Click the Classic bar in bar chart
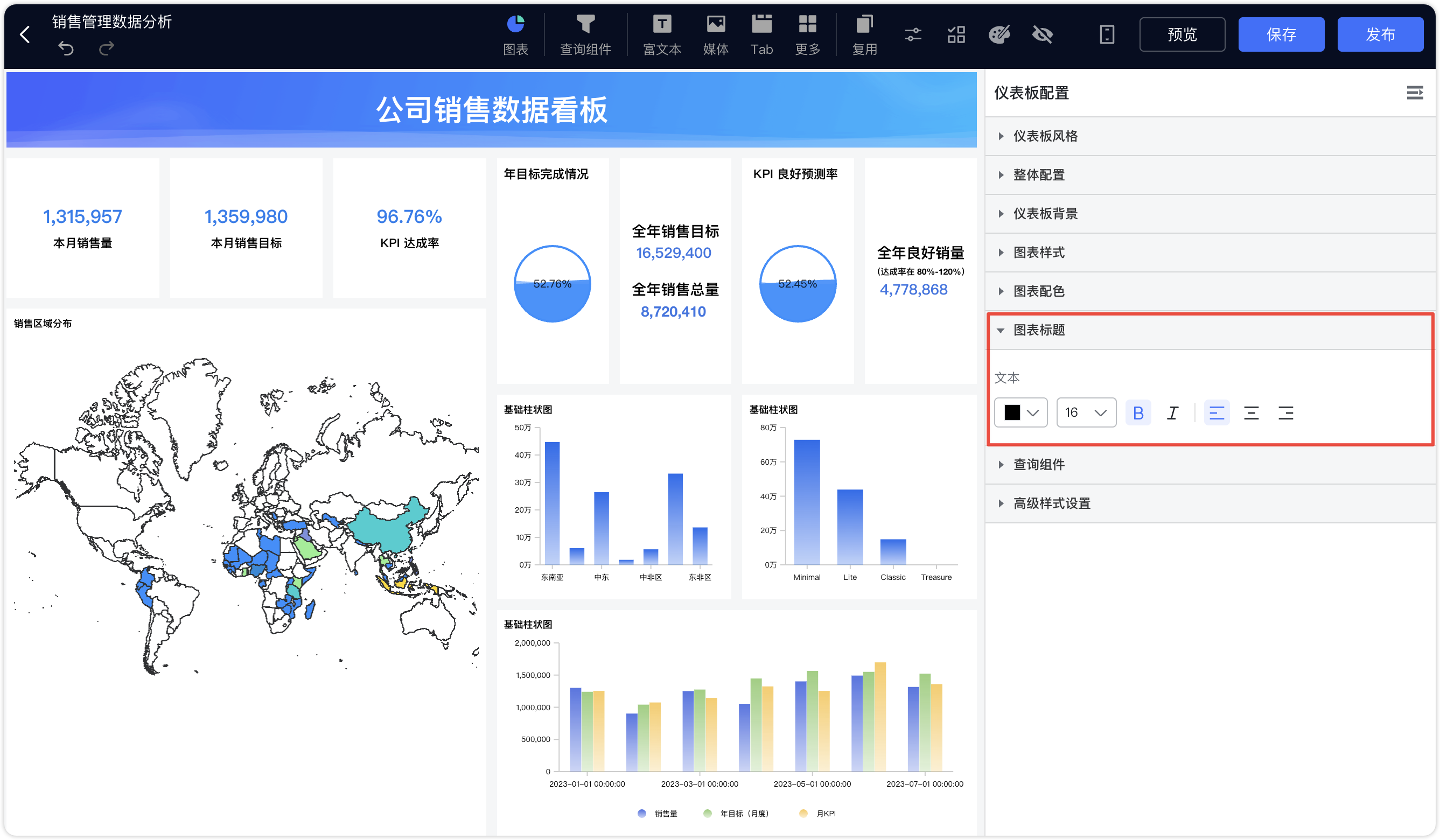This screenshot has width=1440, height=840. 893,552
